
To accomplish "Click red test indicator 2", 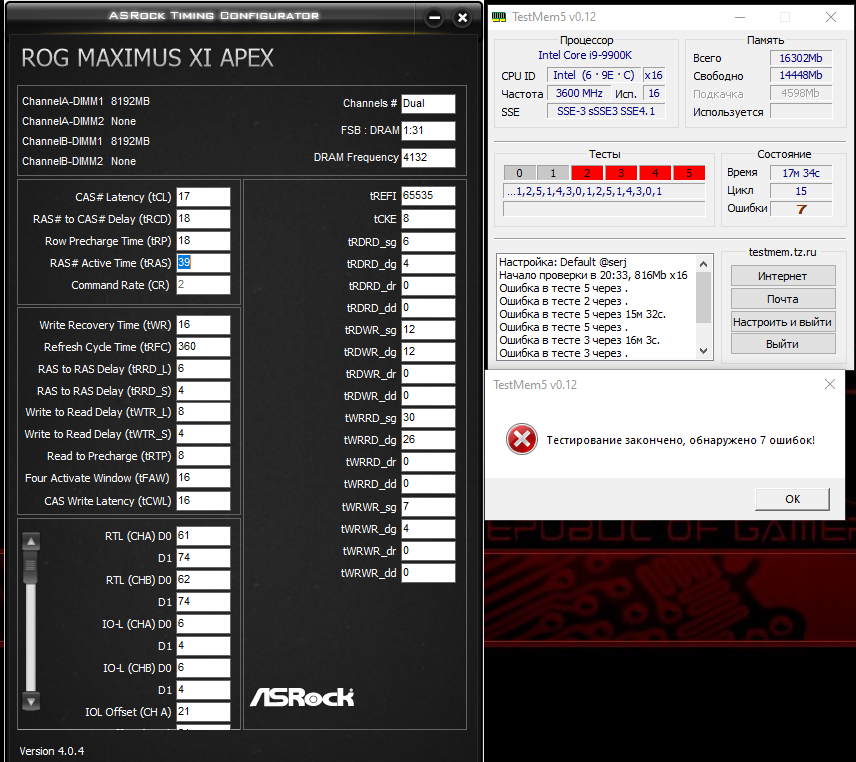I will (587, 173).
